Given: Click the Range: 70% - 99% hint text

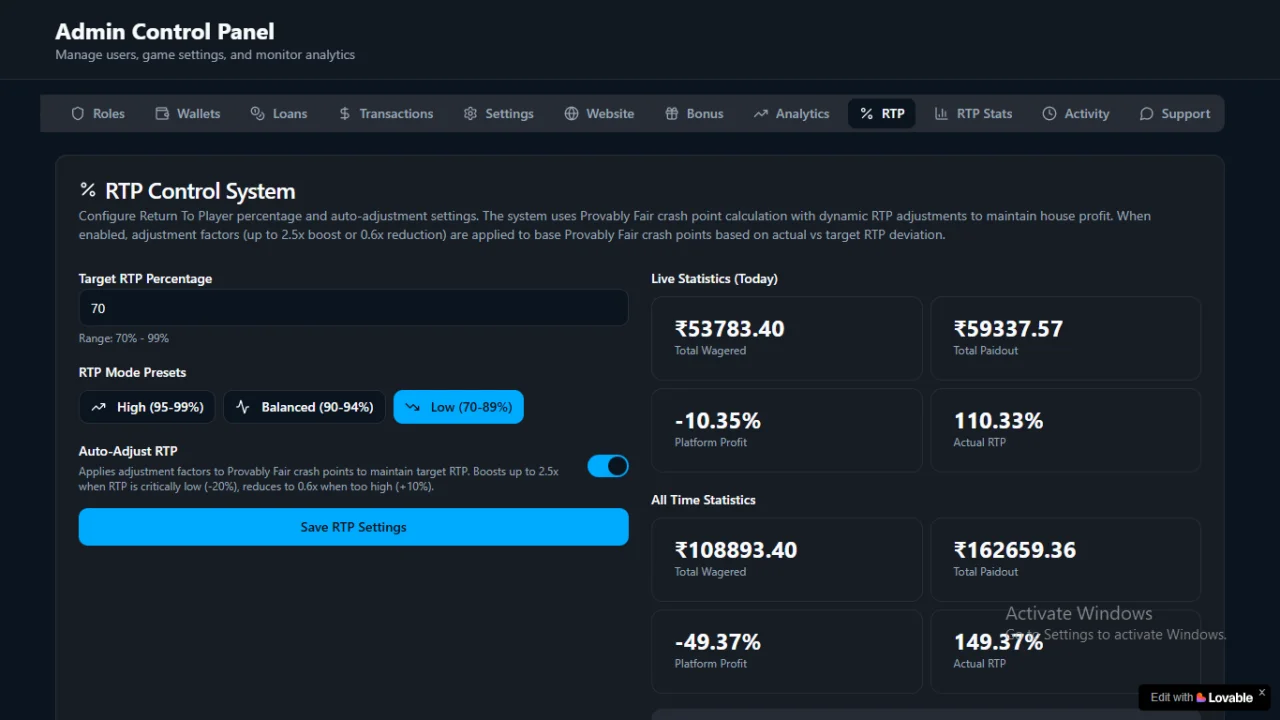Looking at the screenshot, I should 124,338.
